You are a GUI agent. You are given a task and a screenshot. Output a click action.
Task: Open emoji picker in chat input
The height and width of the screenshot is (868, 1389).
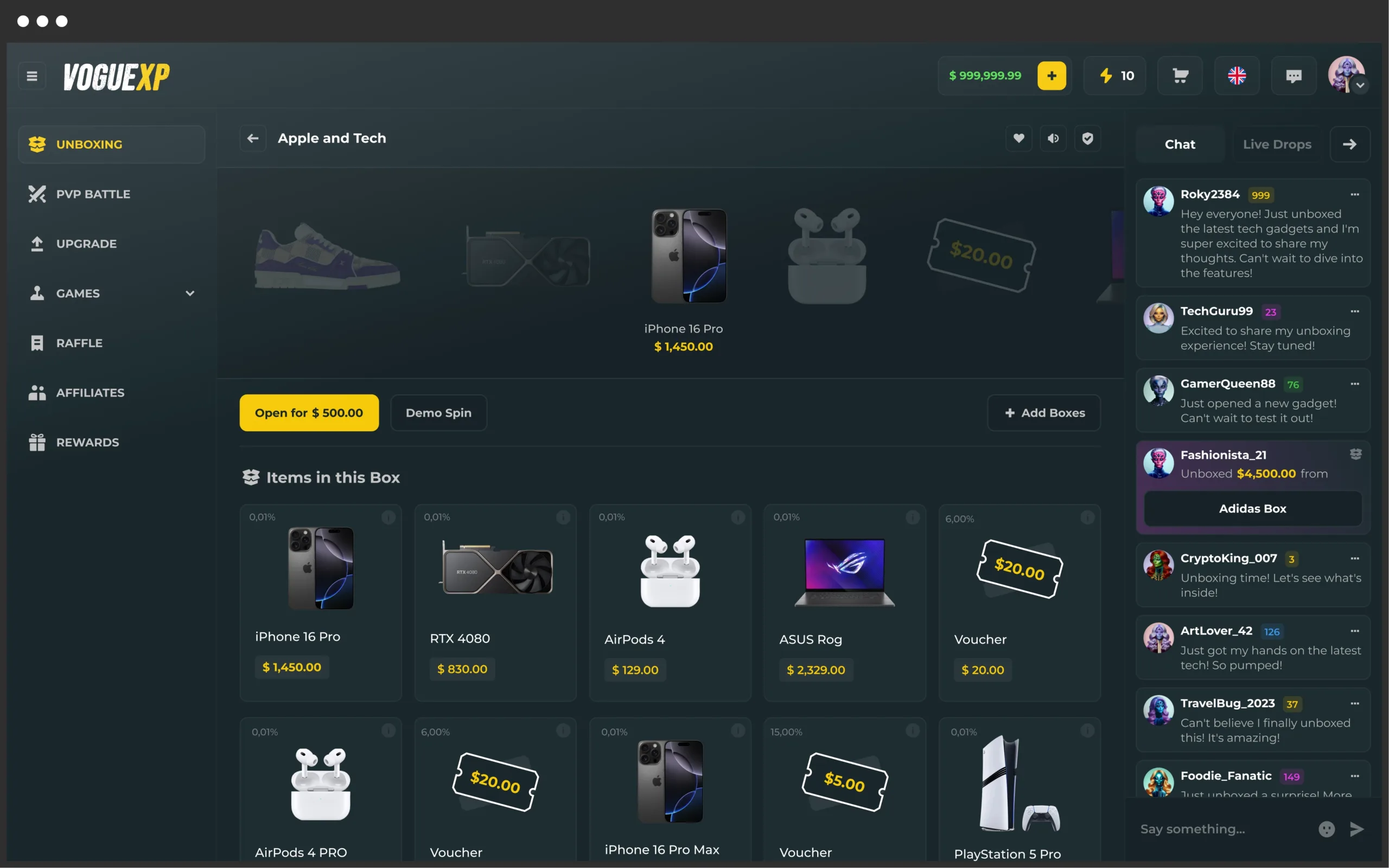1327,828
